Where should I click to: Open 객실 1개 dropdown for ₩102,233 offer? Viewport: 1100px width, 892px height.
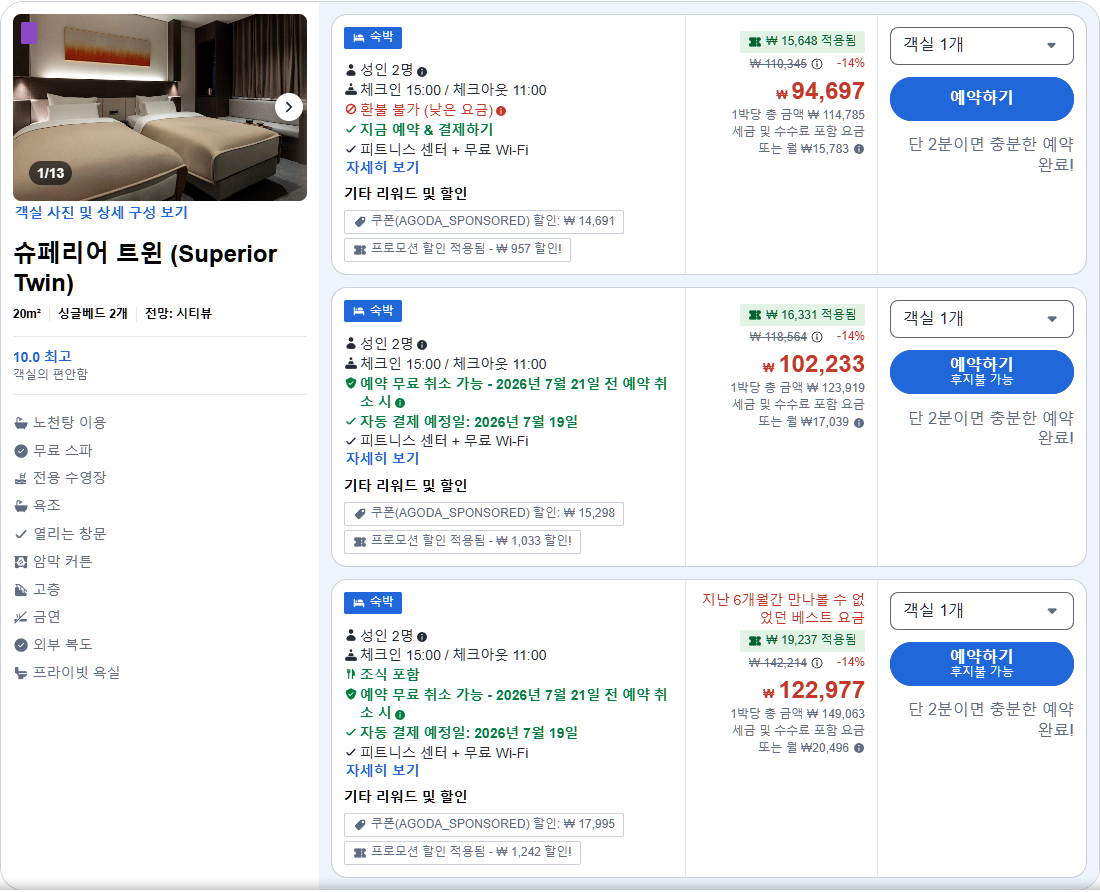point(981,319)
